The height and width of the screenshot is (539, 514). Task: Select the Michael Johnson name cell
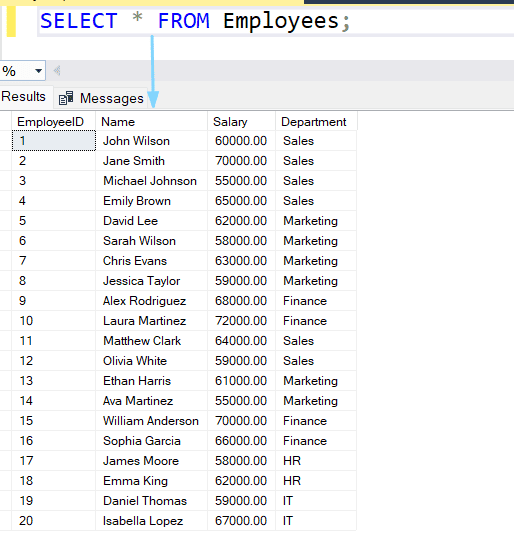[x=152, y=181]
